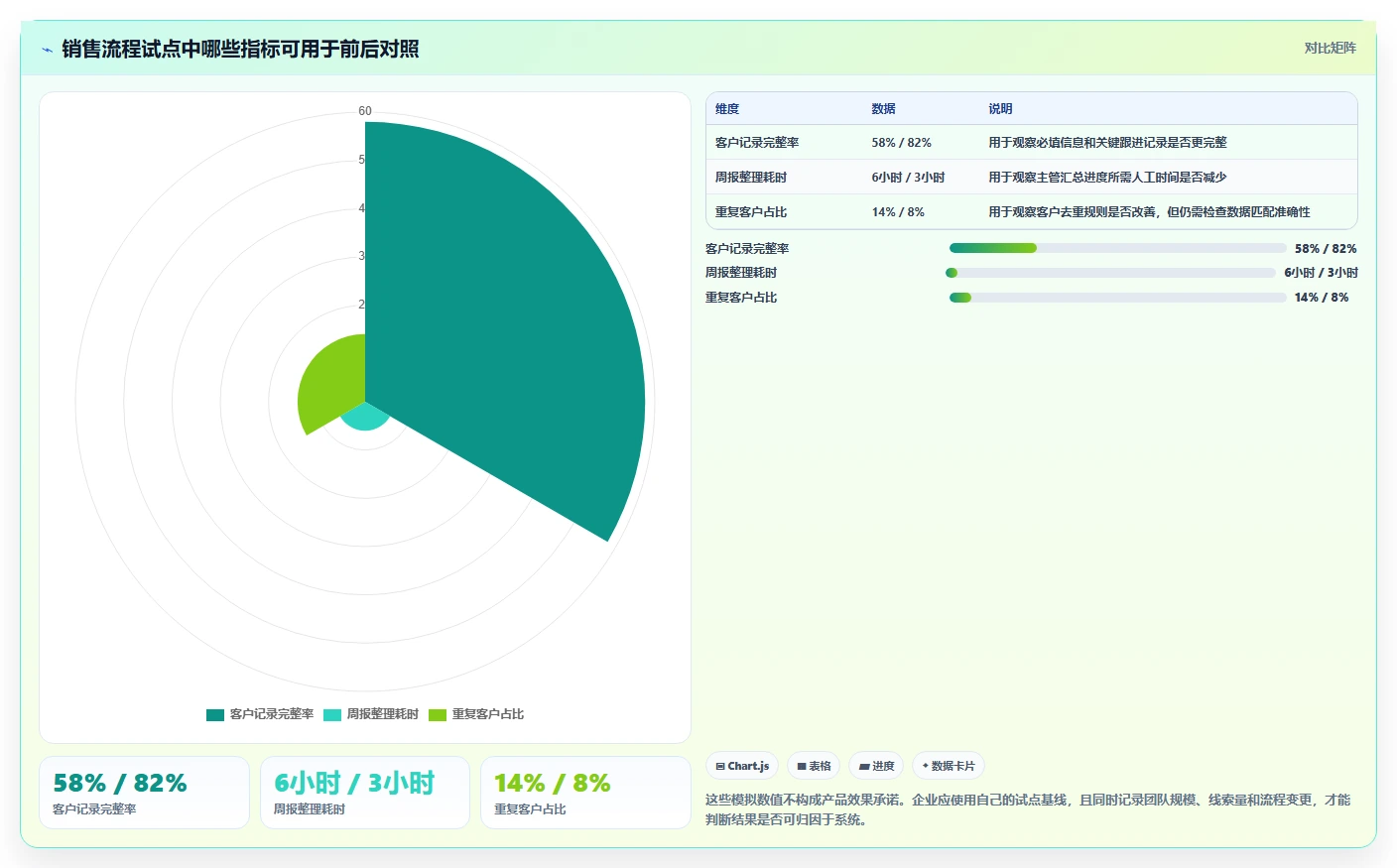Click the disclaimer note starting 这些模拟数值

[x=1028, y=809]
